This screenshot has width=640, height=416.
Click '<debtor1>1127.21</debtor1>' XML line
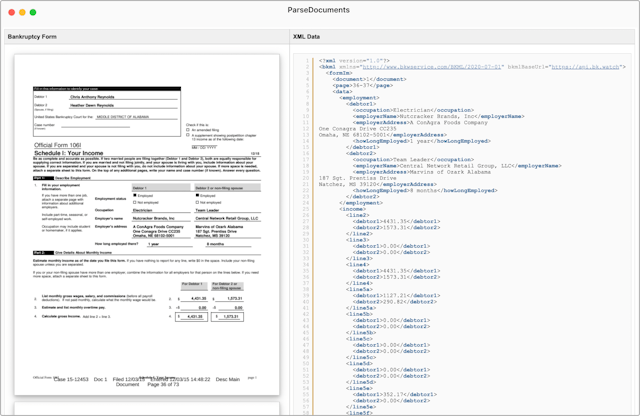(396, 296)
